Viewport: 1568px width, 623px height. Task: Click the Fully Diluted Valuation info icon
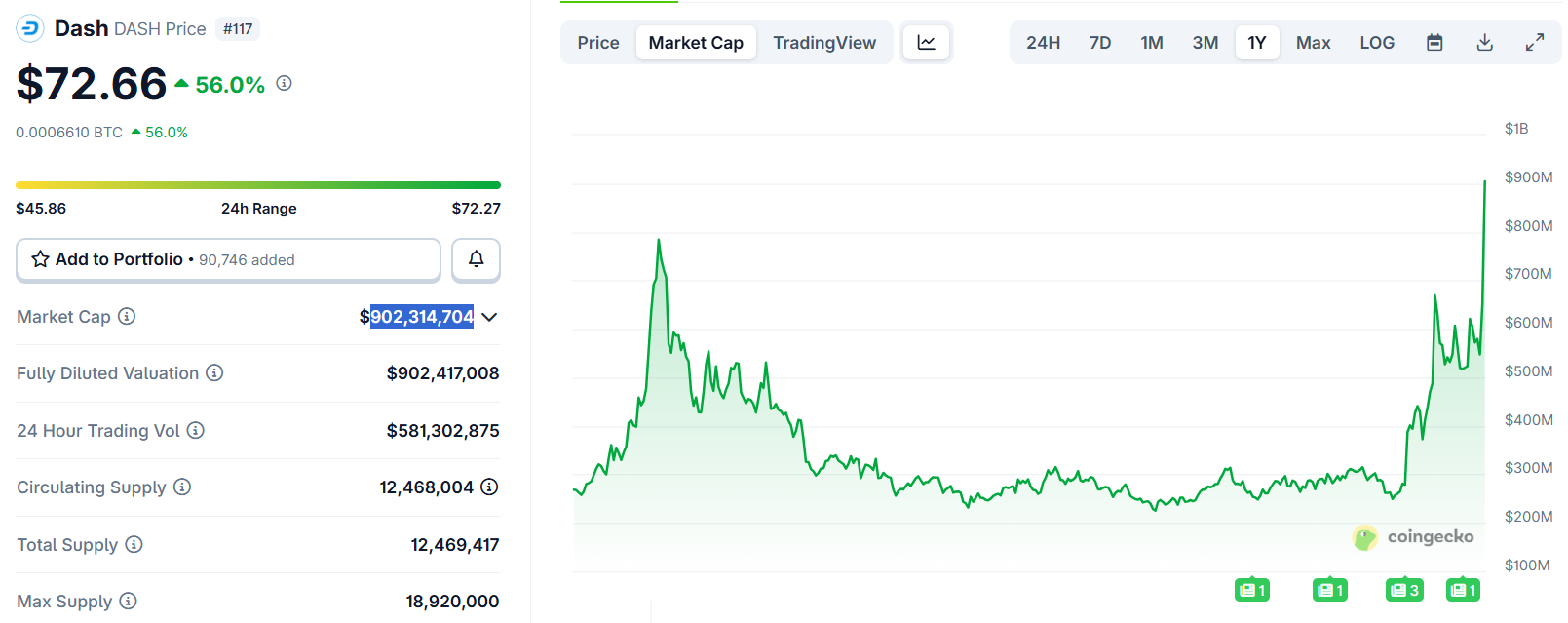(214, 372)
